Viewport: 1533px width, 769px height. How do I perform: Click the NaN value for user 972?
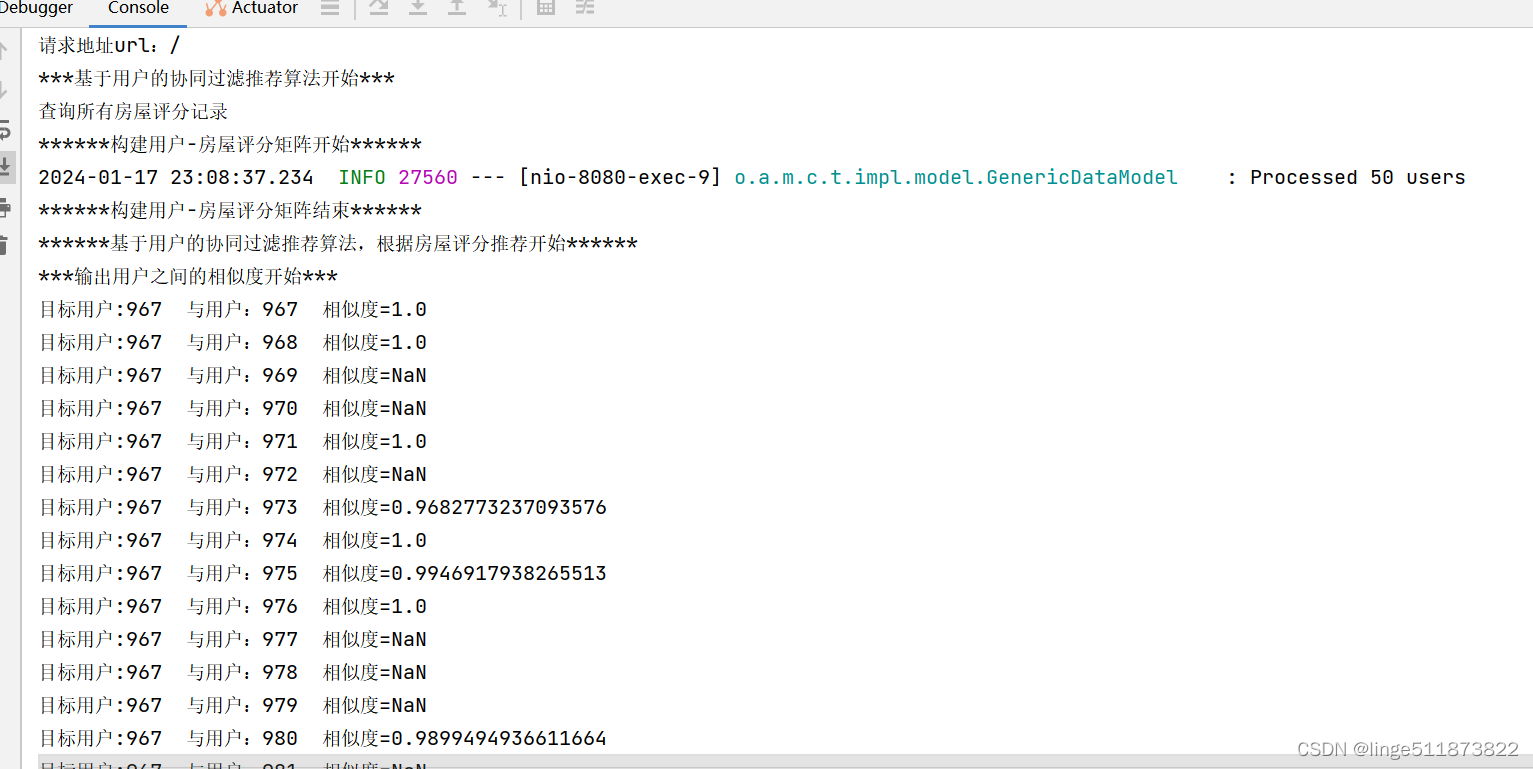coord(409,475)
